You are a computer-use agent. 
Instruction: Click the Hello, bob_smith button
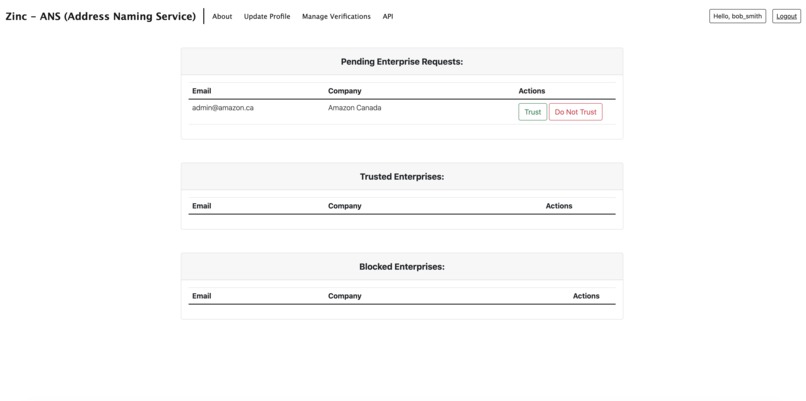[738, 16]
